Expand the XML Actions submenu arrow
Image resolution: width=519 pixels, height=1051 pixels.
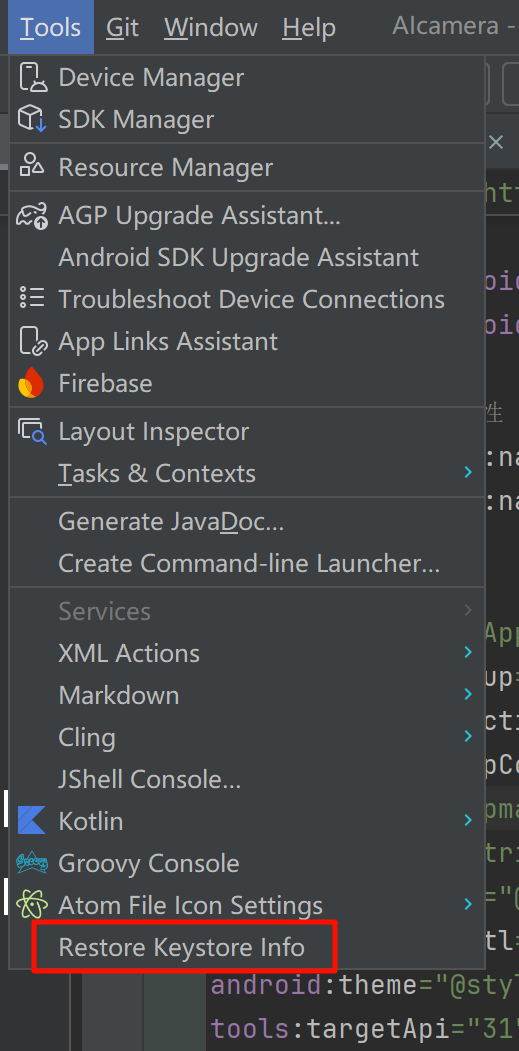(468, 653)
